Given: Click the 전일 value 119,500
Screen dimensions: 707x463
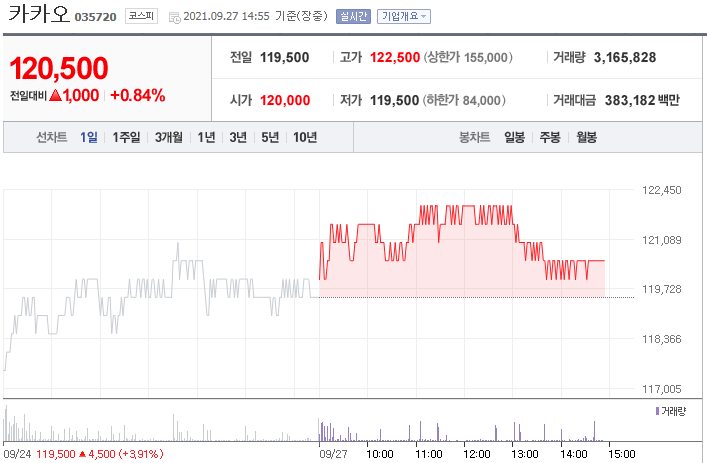Looking at the screenshot, I should [x=285, y=57].
